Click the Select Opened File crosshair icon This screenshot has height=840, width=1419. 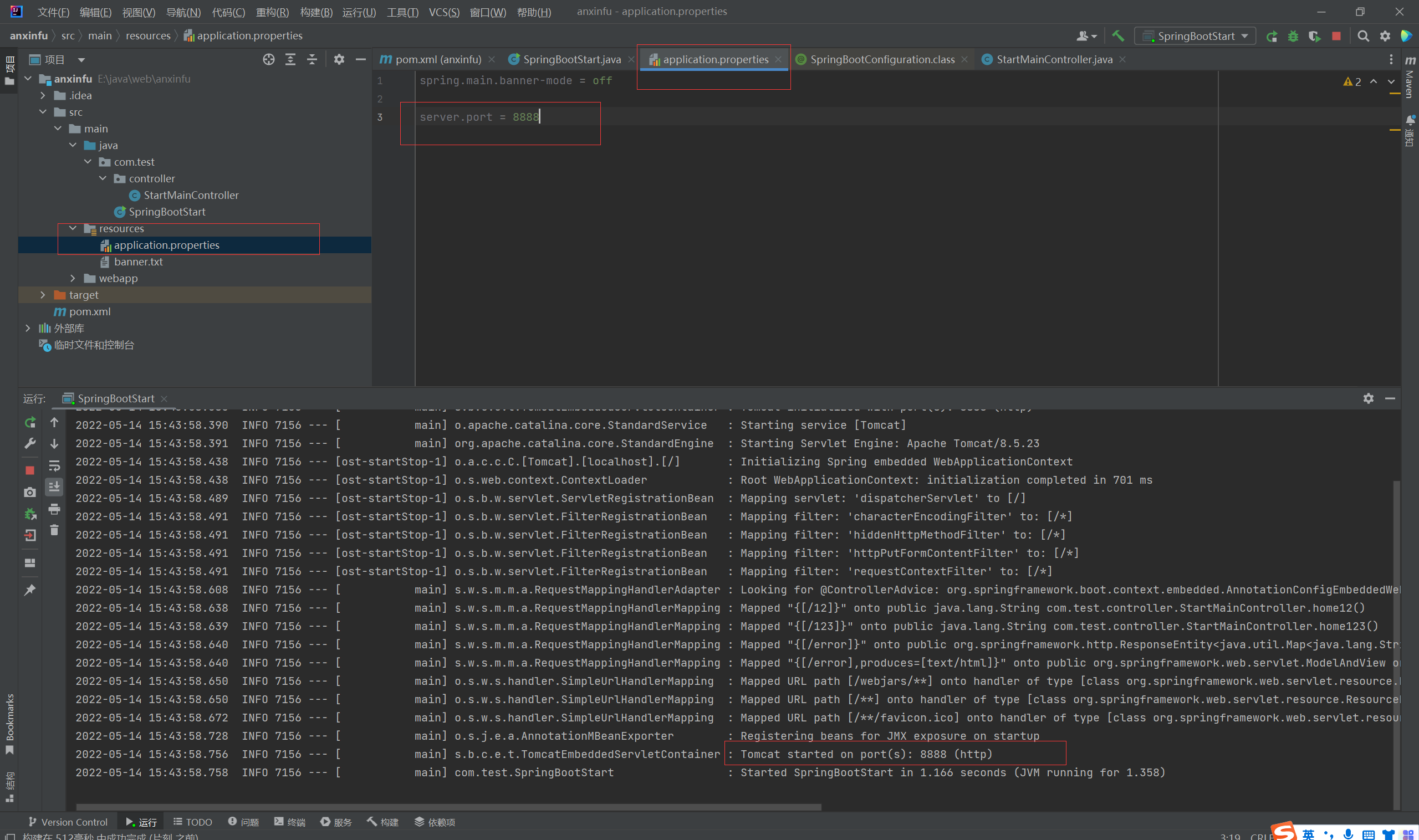pos(269,59)
